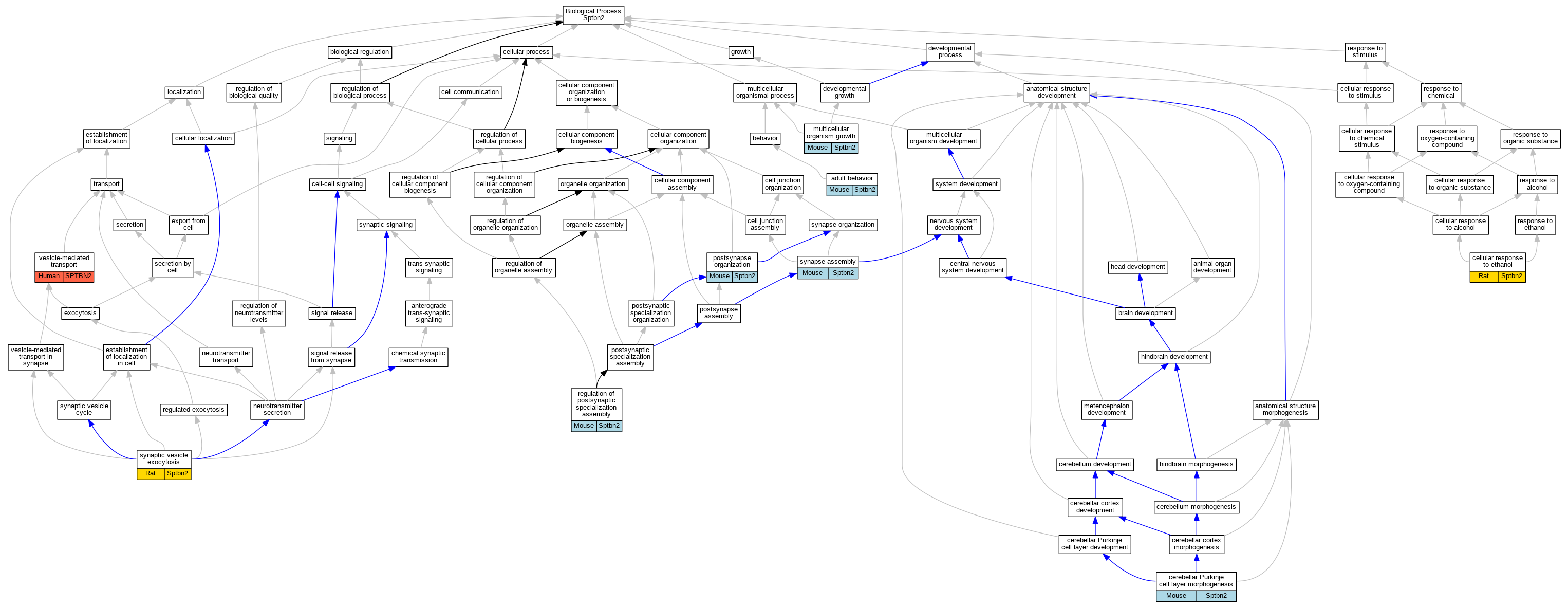
Task: Select 'central nervous system development' node
Action: point(972,267)
